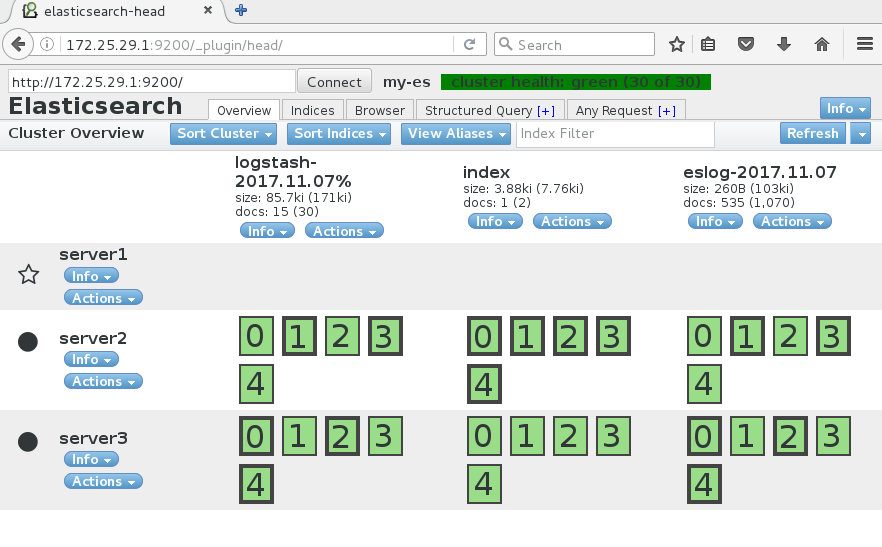Bookmark this page with star icon
882x547 pixels.
(677, 44)
